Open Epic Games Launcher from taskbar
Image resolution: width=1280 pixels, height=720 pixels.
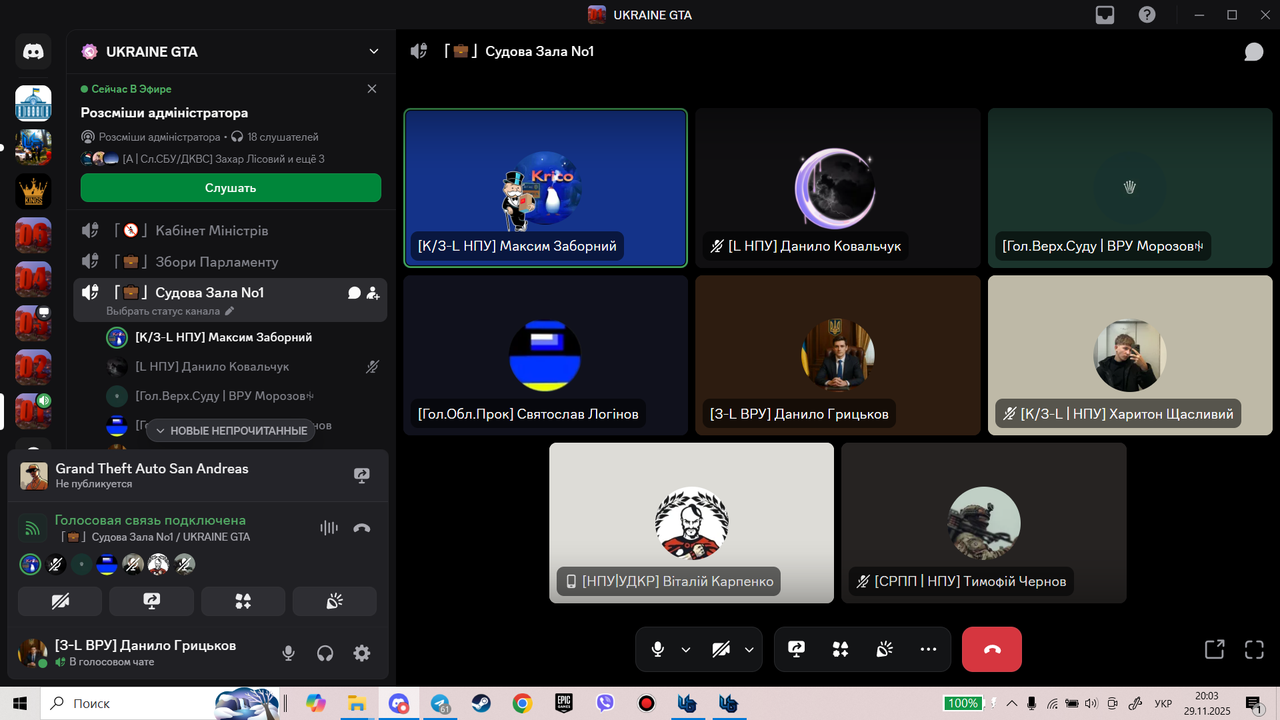tap(564, 704)
